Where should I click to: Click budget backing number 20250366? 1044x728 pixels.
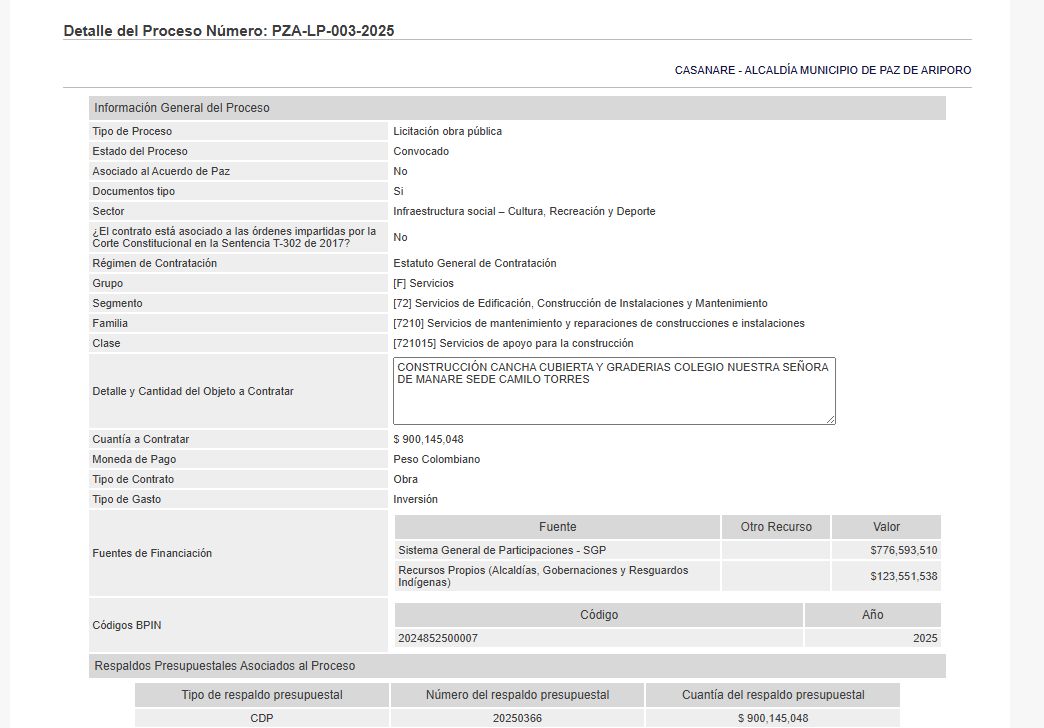coord(517,718)
